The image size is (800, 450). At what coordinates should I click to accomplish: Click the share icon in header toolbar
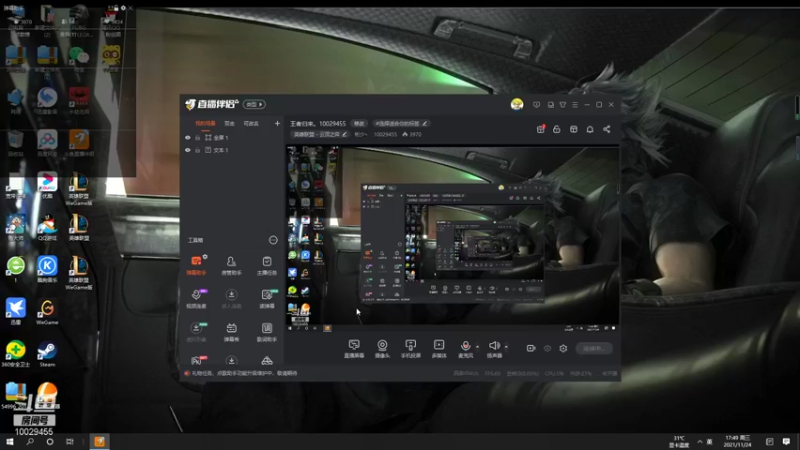(x=607, y=129)
